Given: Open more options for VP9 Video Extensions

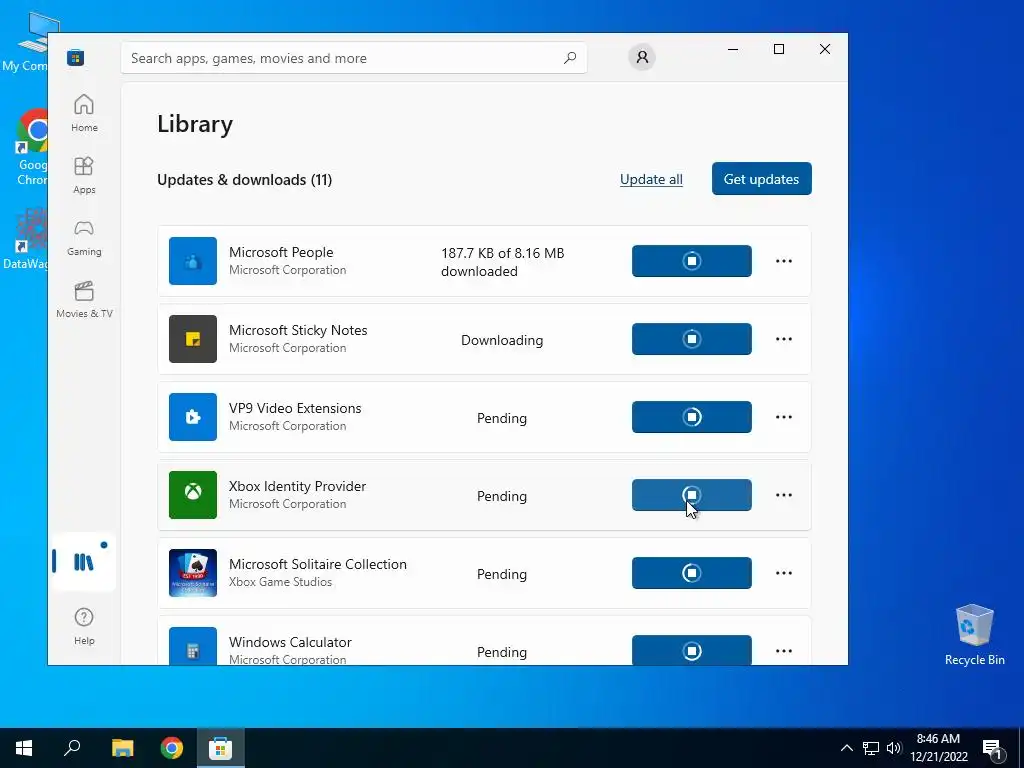Looking at the screenshot, I should pos(784,417).
